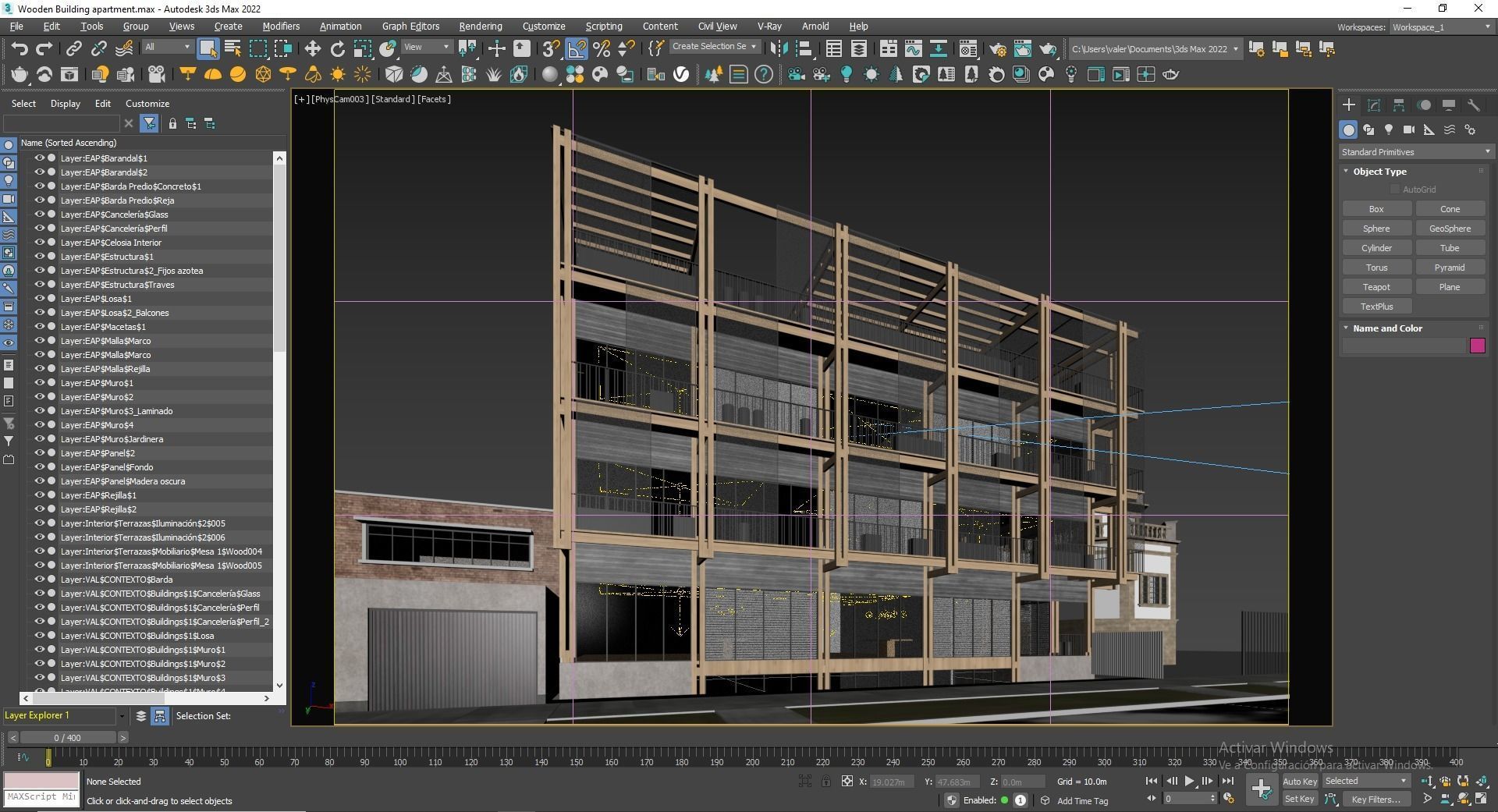The width and height of the screenshot is (1498, 812).
Task: Toggle the scene explorer filter funnel icon
Action: (149, 123)
